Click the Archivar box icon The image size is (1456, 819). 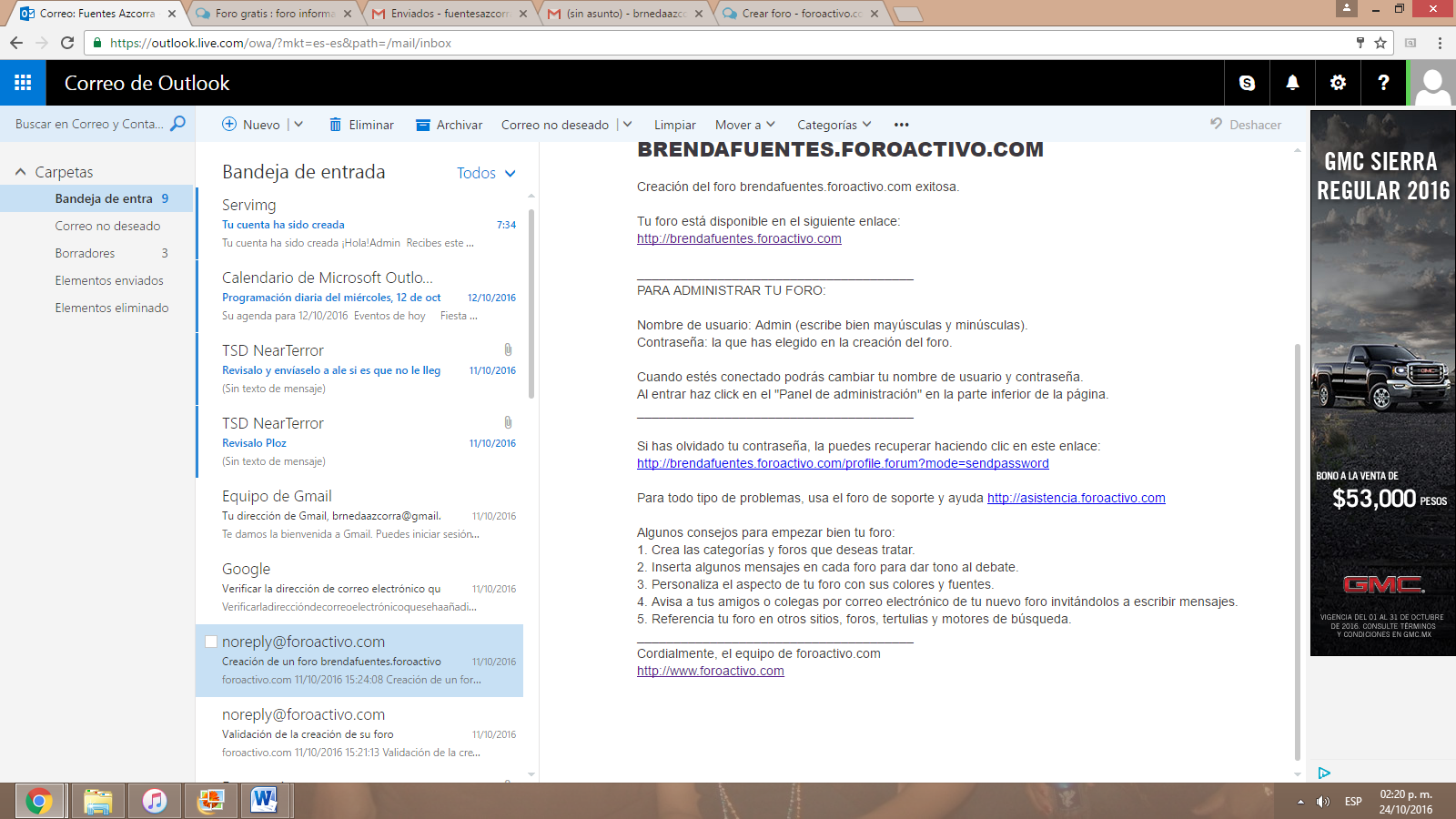423,125
